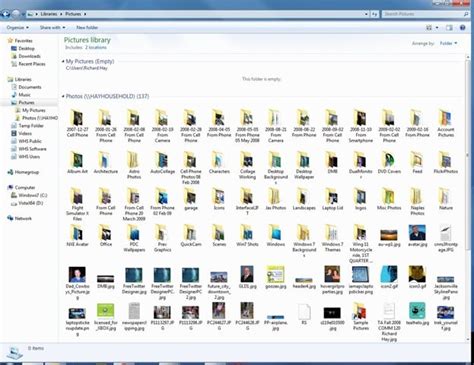This screenshot has height=365, width=474.
Task: Select the Characters folder
Action: pos(219,163)
